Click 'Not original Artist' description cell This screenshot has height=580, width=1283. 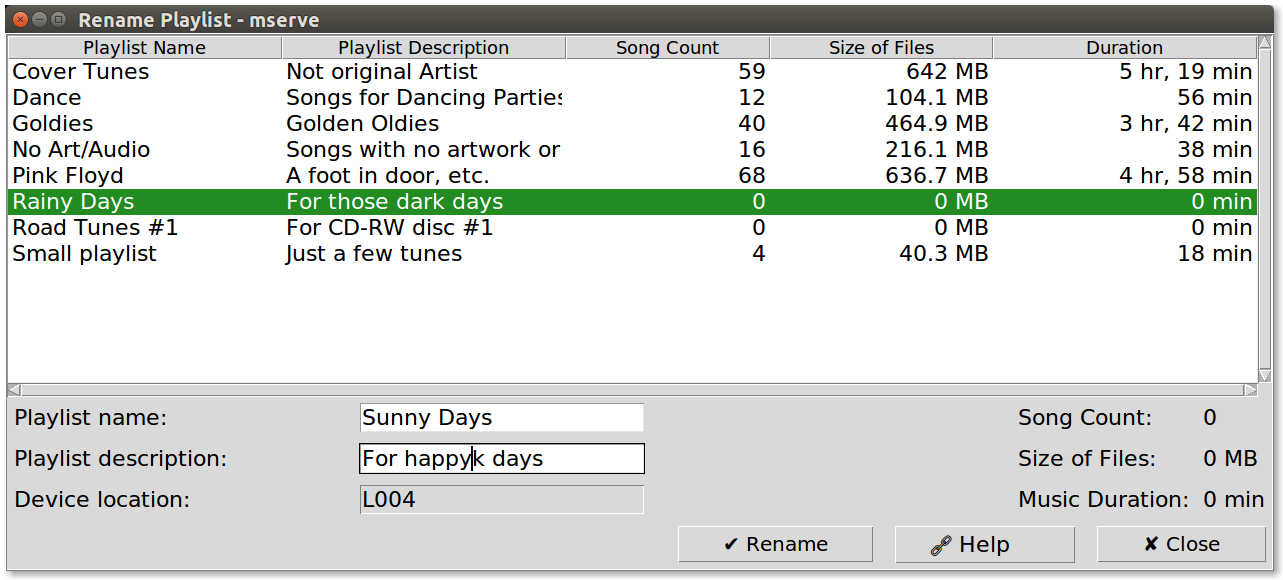point(382,72)
